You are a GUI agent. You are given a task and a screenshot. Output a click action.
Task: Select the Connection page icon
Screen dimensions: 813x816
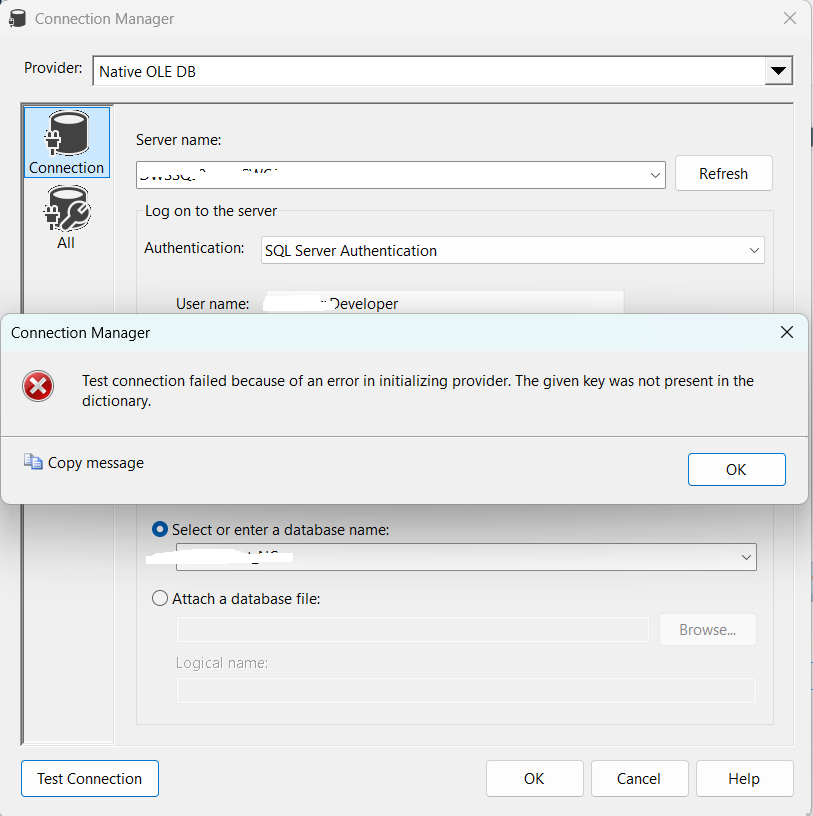pyautogui.click(x=67, y=142)
